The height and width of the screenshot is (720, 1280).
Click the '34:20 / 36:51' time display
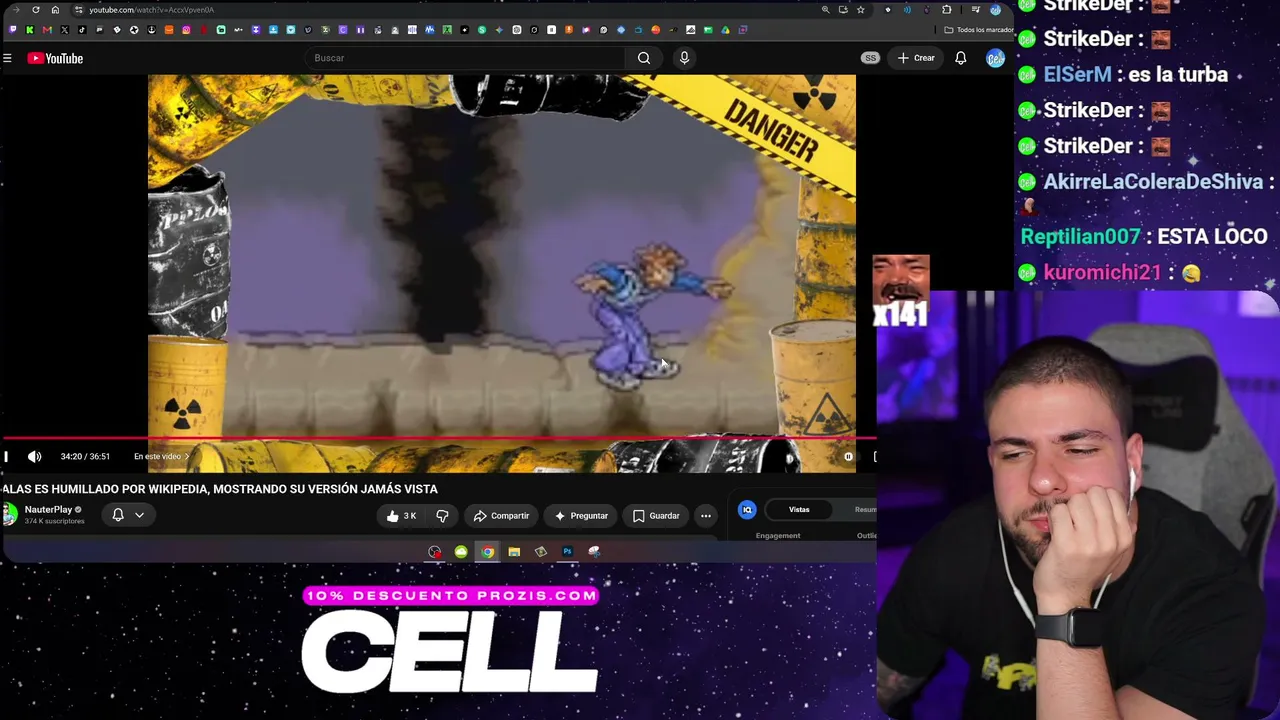[85, 457]
